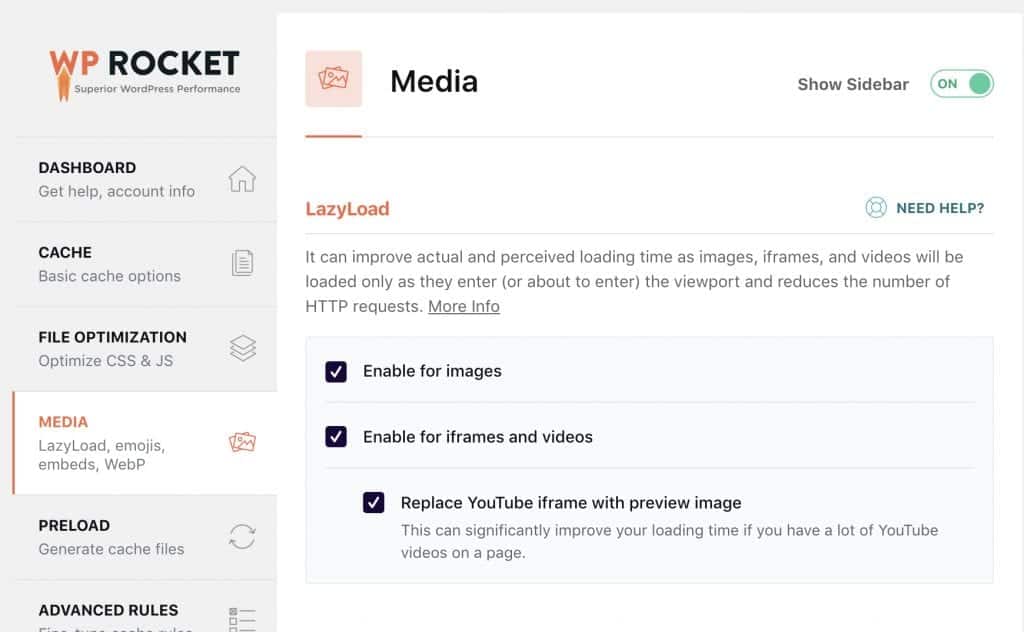The image size is (1024, 632).
Task: Click the Preload refresh arrows icon
Action: coord(242,536)
